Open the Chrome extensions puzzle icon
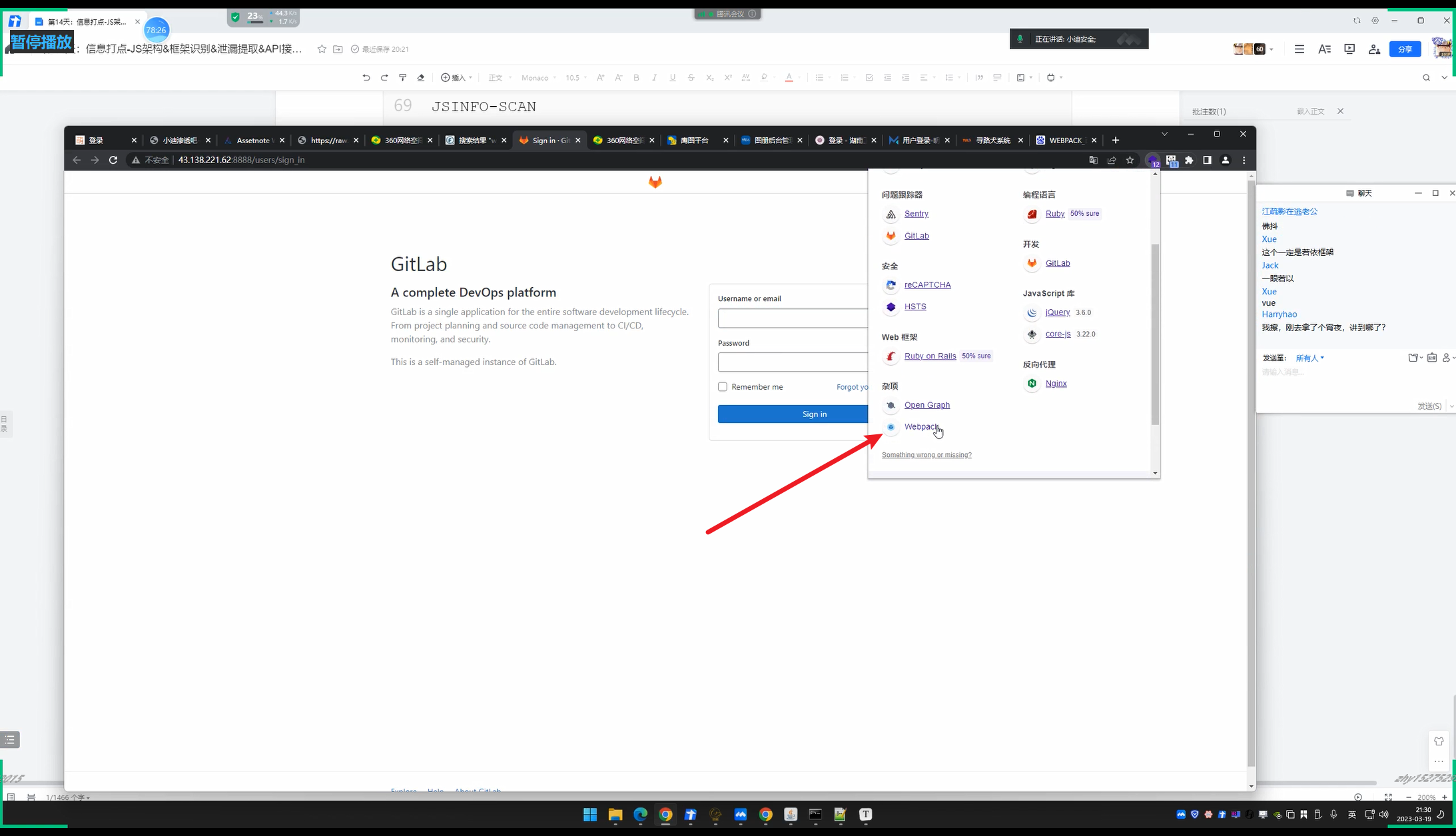 pos(1189,160)
